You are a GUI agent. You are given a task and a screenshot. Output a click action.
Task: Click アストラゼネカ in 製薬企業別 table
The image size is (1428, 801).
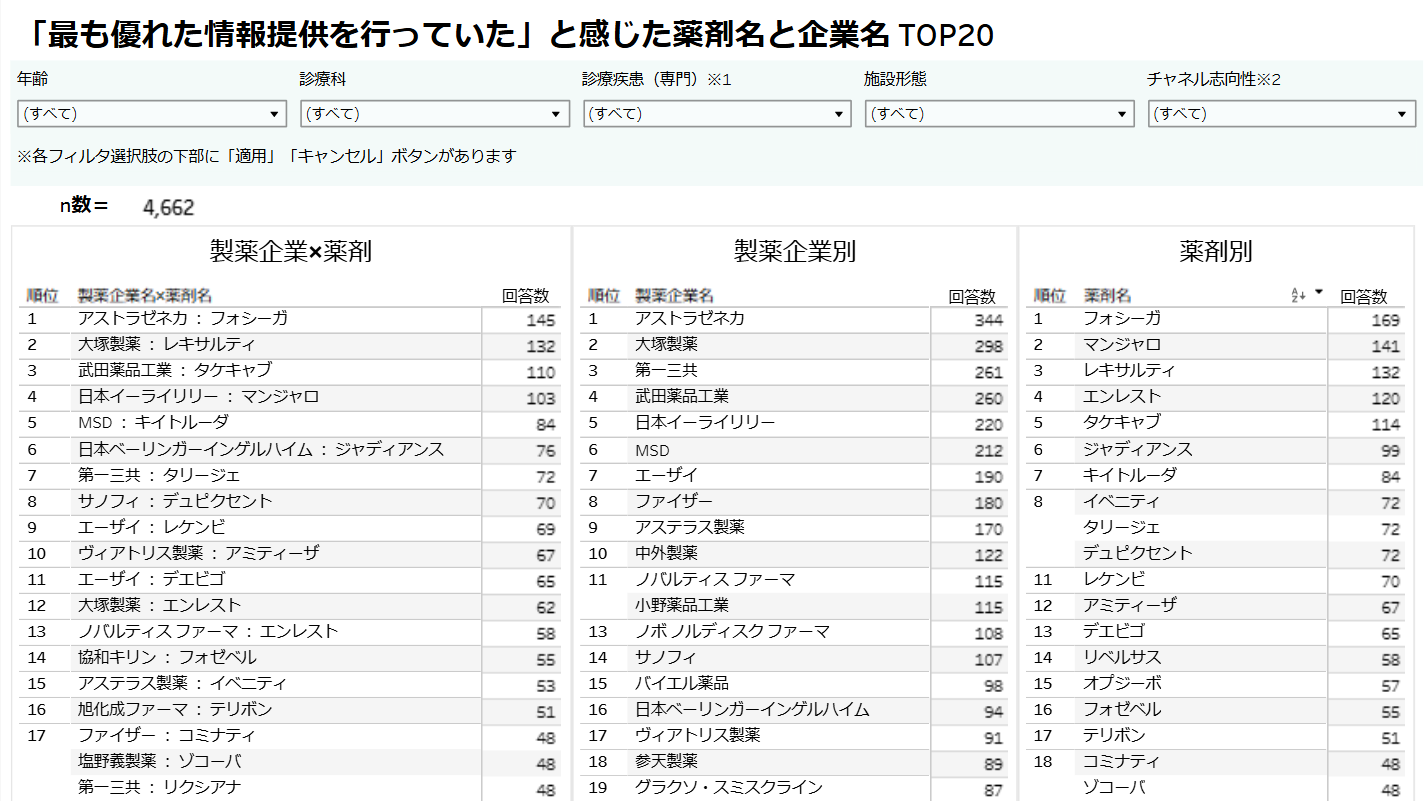click(x=690, y=319)
